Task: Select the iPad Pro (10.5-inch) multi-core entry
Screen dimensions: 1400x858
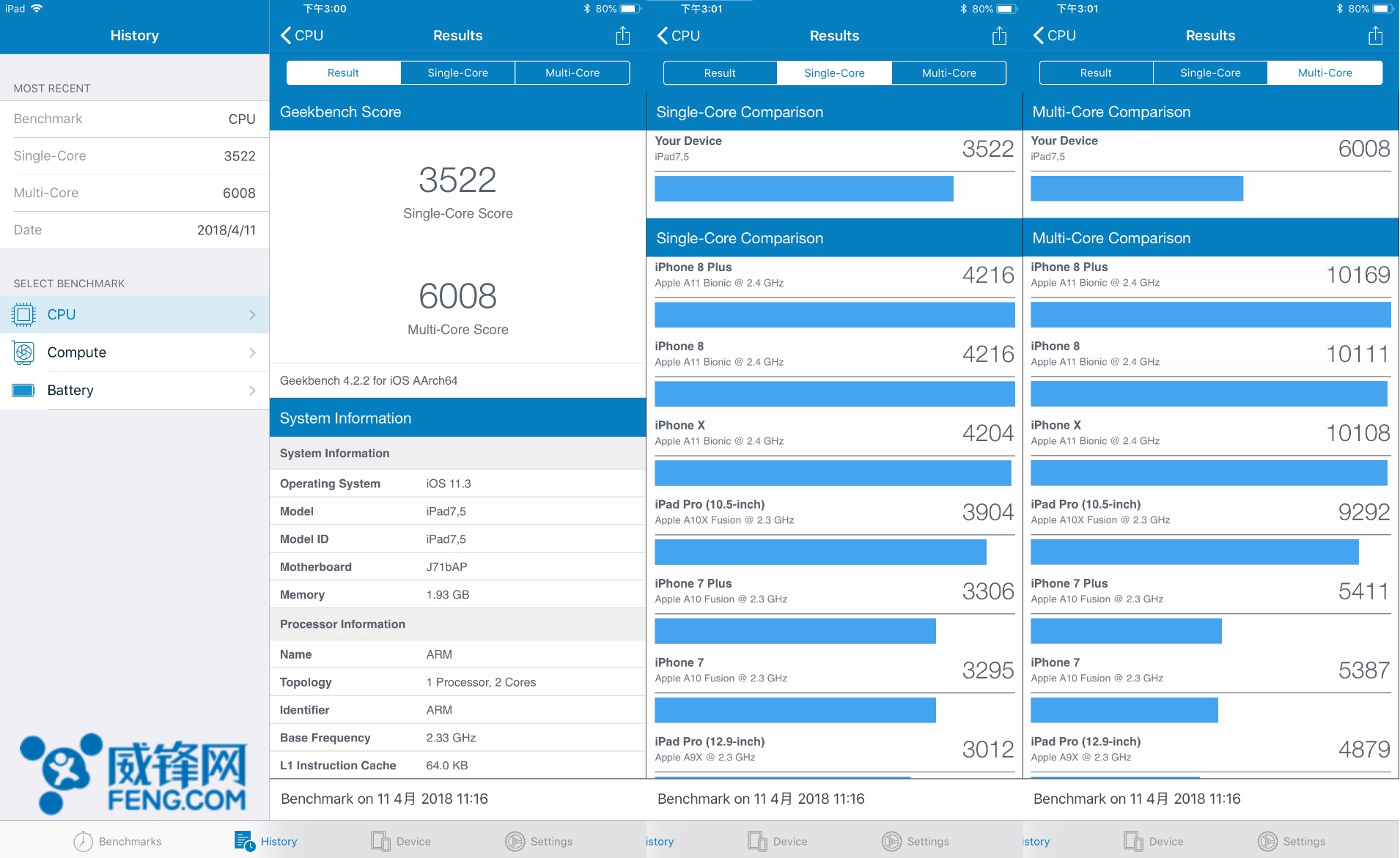Action: (x=1209, y=511)
